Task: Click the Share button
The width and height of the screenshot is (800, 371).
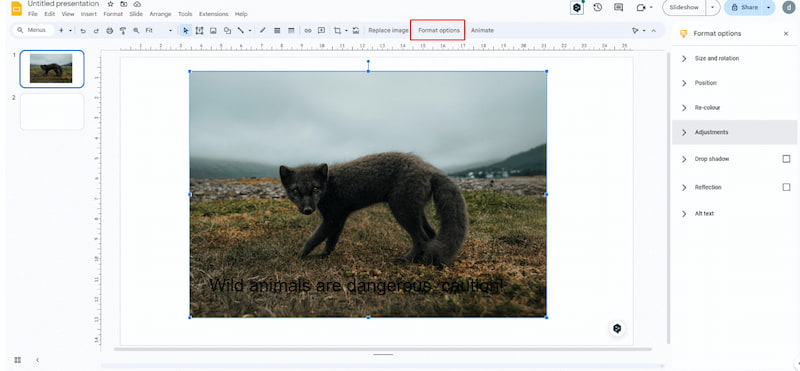Action: click(x=744, y=8)
